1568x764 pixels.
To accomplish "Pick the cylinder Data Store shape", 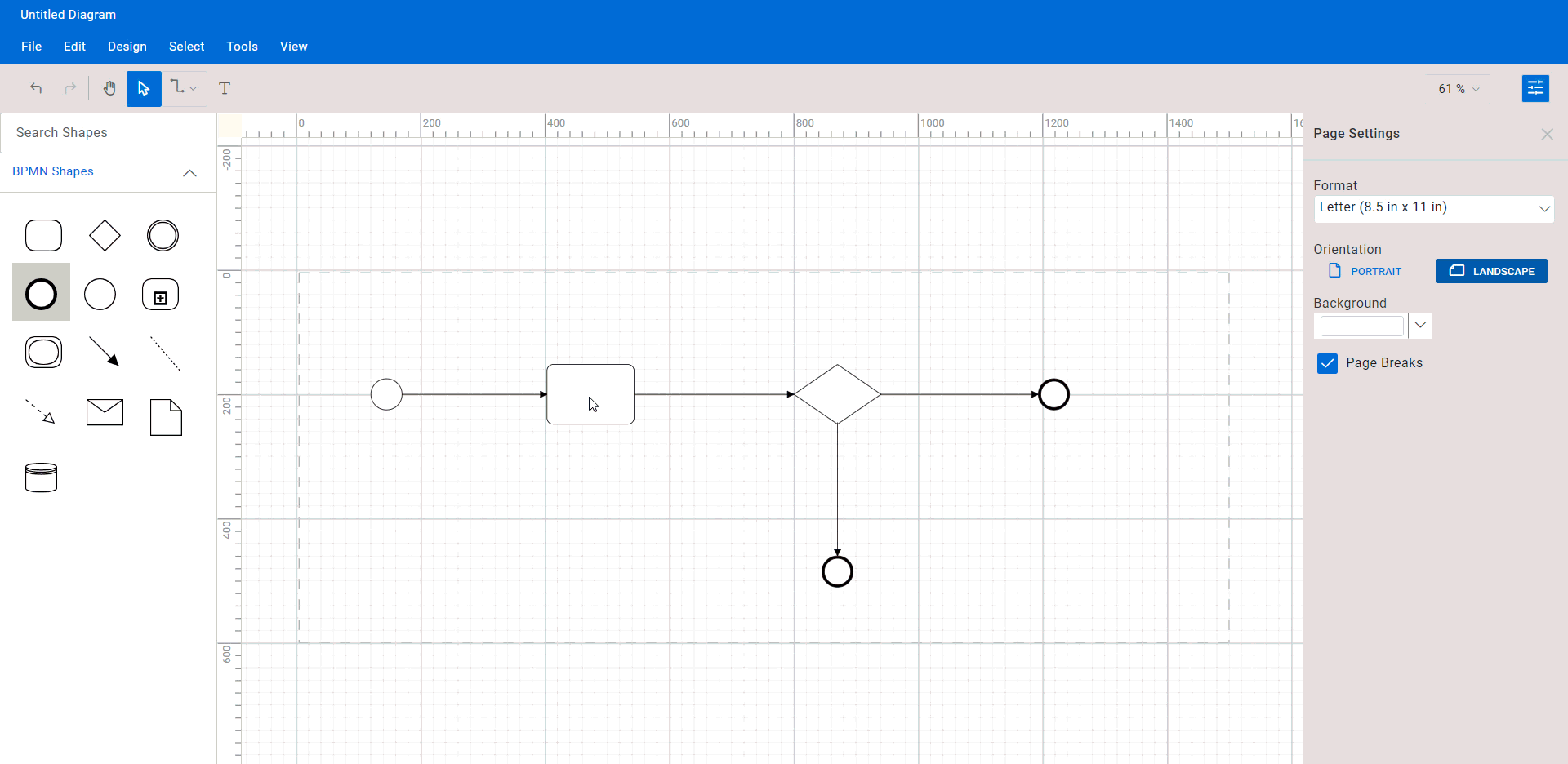I will [x=41, y=477].
